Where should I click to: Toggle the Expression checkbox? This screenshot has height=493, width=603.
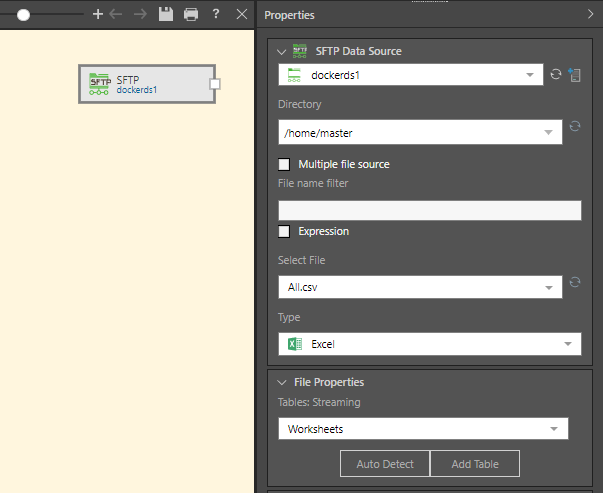(x=284, y=231)
